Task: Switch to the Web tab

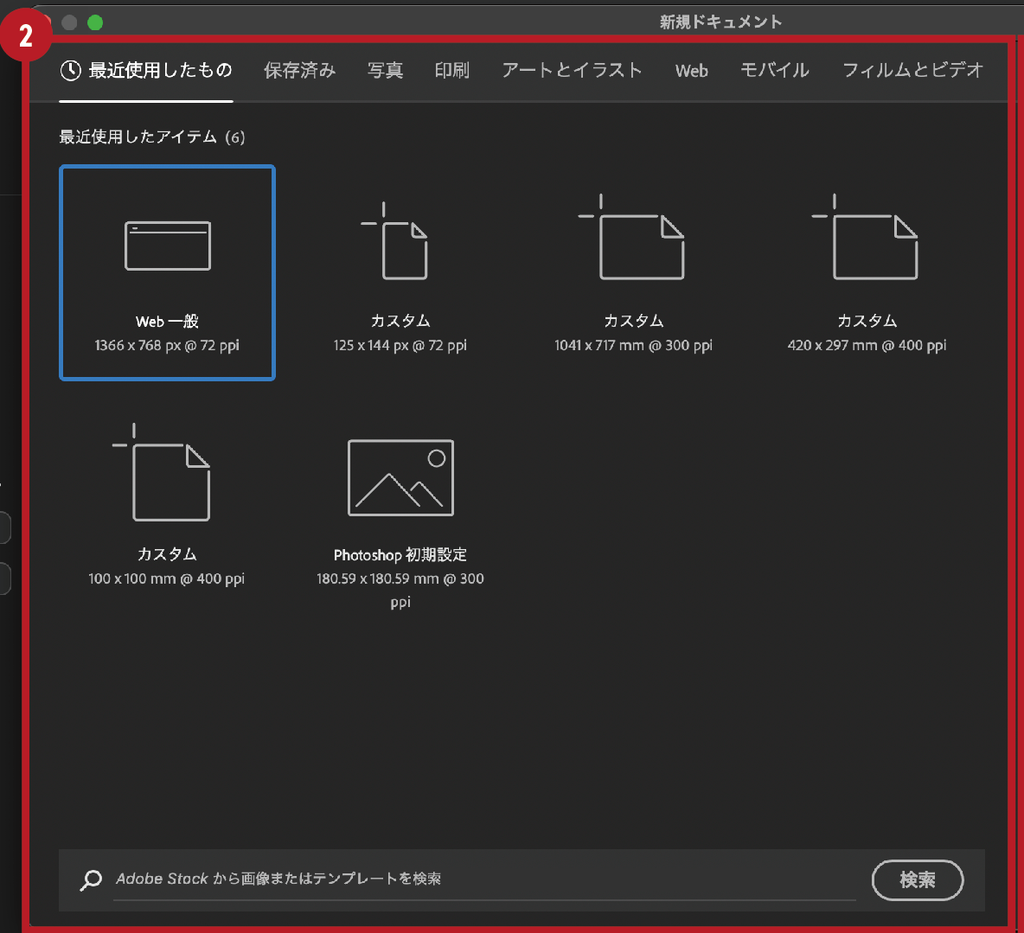Action: click(691, 71)
